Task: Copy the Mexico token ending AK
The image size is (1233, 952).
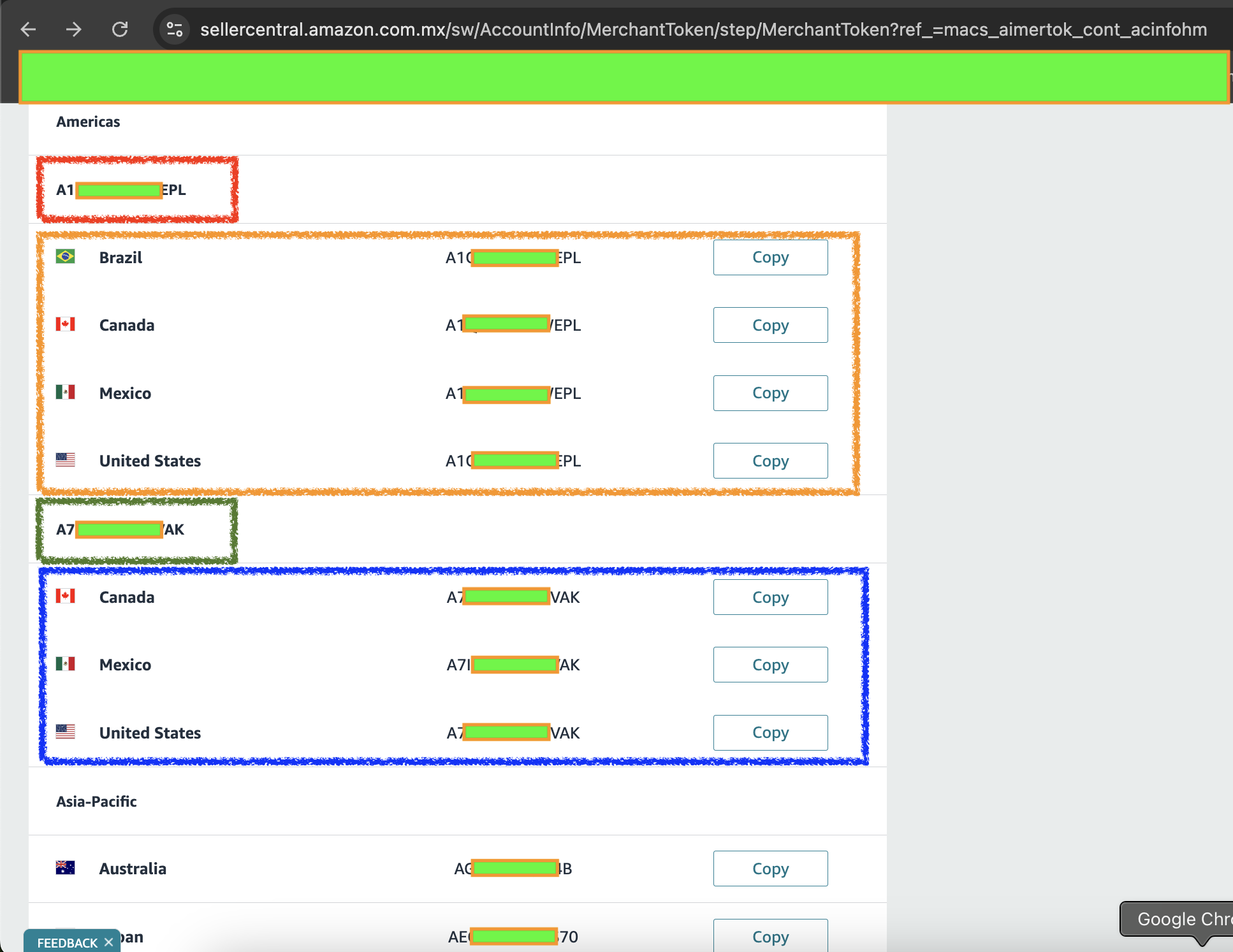Action: (x=770, y=665)
